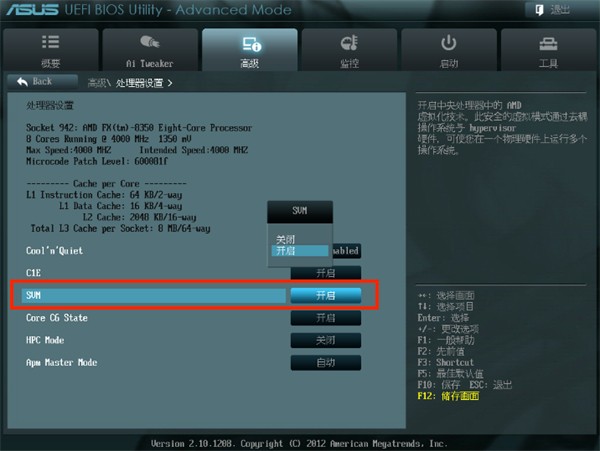The image size is (600, 451).
Task: Click the 高级 advanced tab icon
Action: coord(251,44)
